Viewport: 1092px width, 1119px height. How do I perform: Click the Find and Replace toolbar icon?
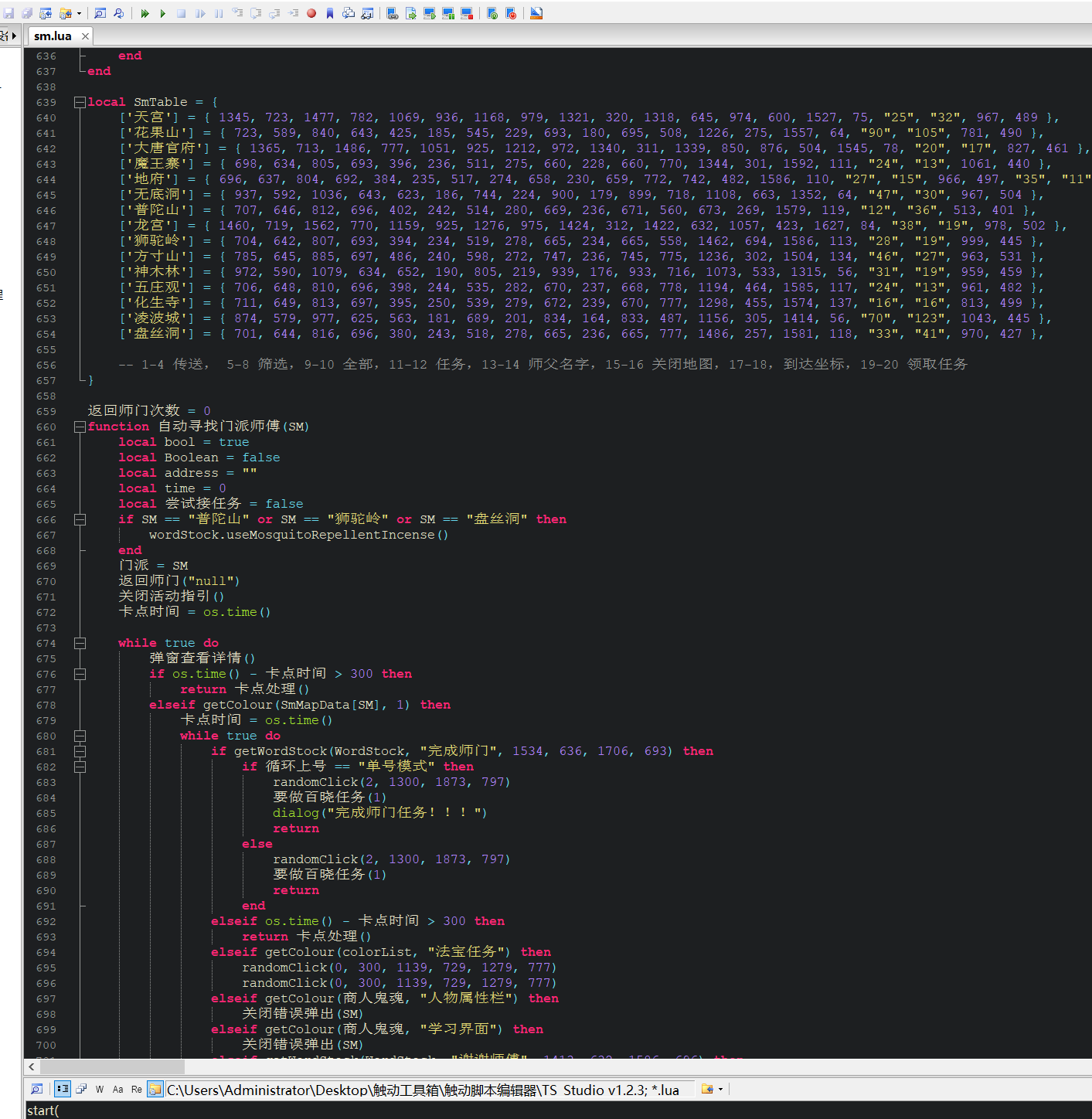118,13
